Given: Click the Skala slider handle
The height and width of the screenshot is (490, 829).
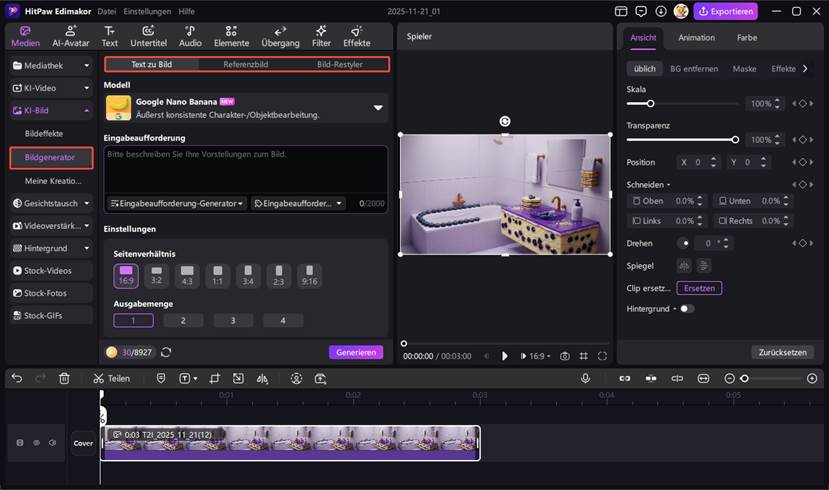Looking at the screenshot, I should point(650,104).
